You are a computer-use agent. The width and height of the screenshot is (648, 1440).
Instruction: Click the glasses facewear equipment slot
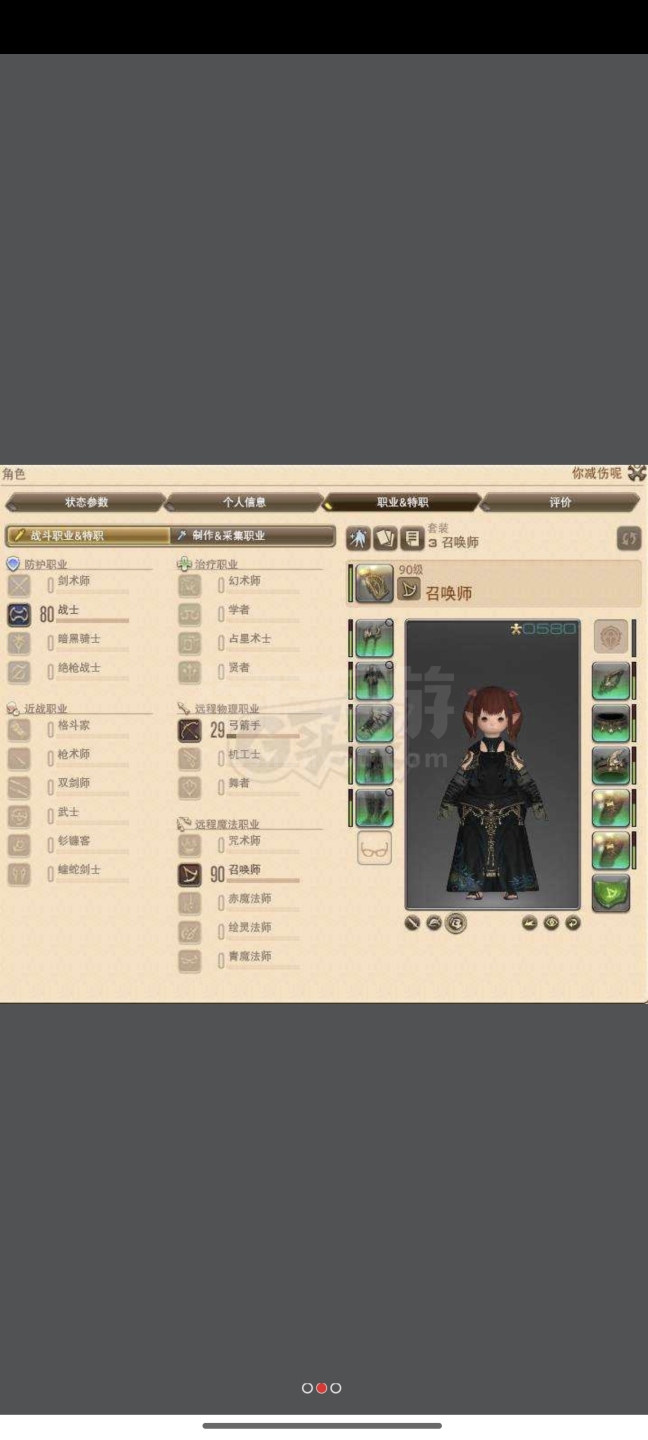pyautogui.click(x=374, y=849)
